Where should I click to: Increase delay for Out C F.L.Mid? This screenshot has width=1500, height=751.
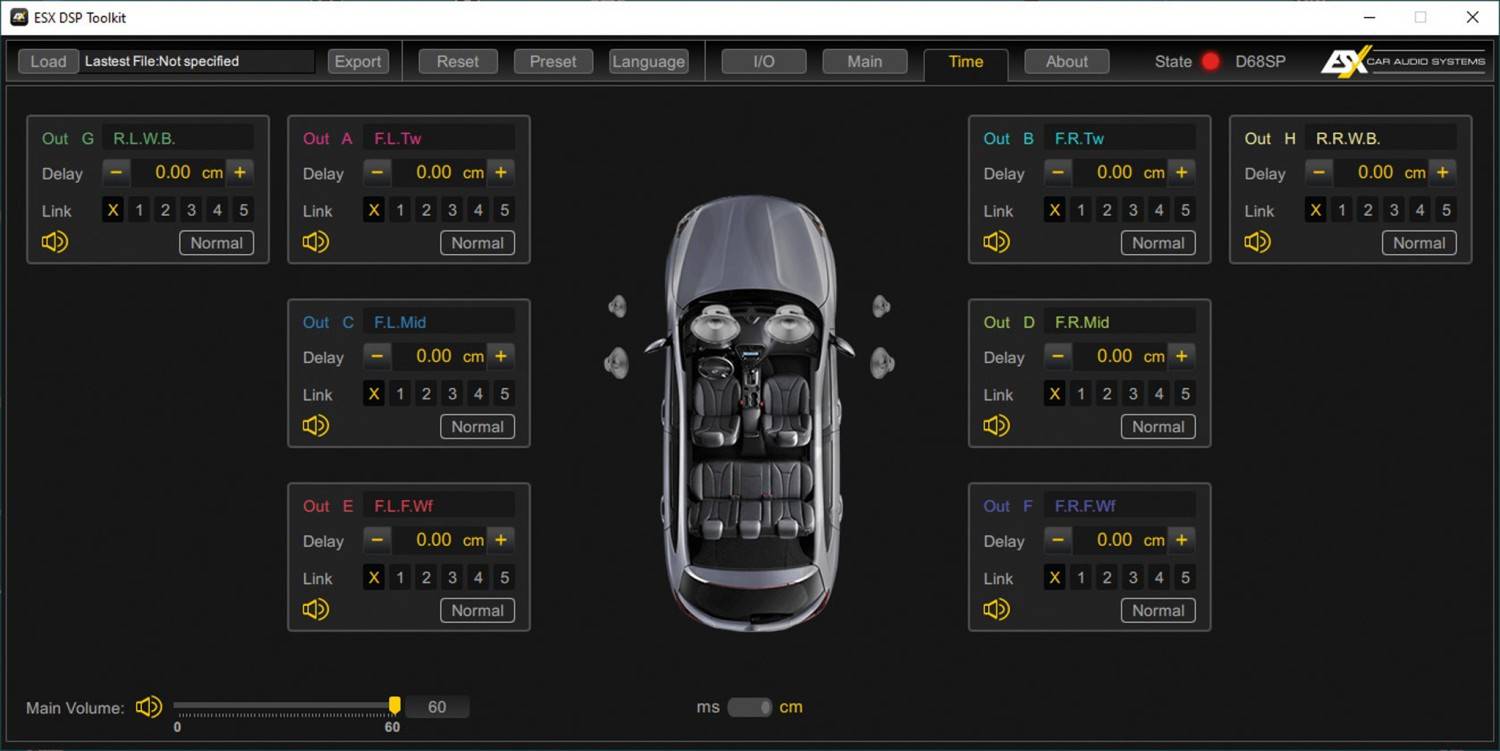500,356
